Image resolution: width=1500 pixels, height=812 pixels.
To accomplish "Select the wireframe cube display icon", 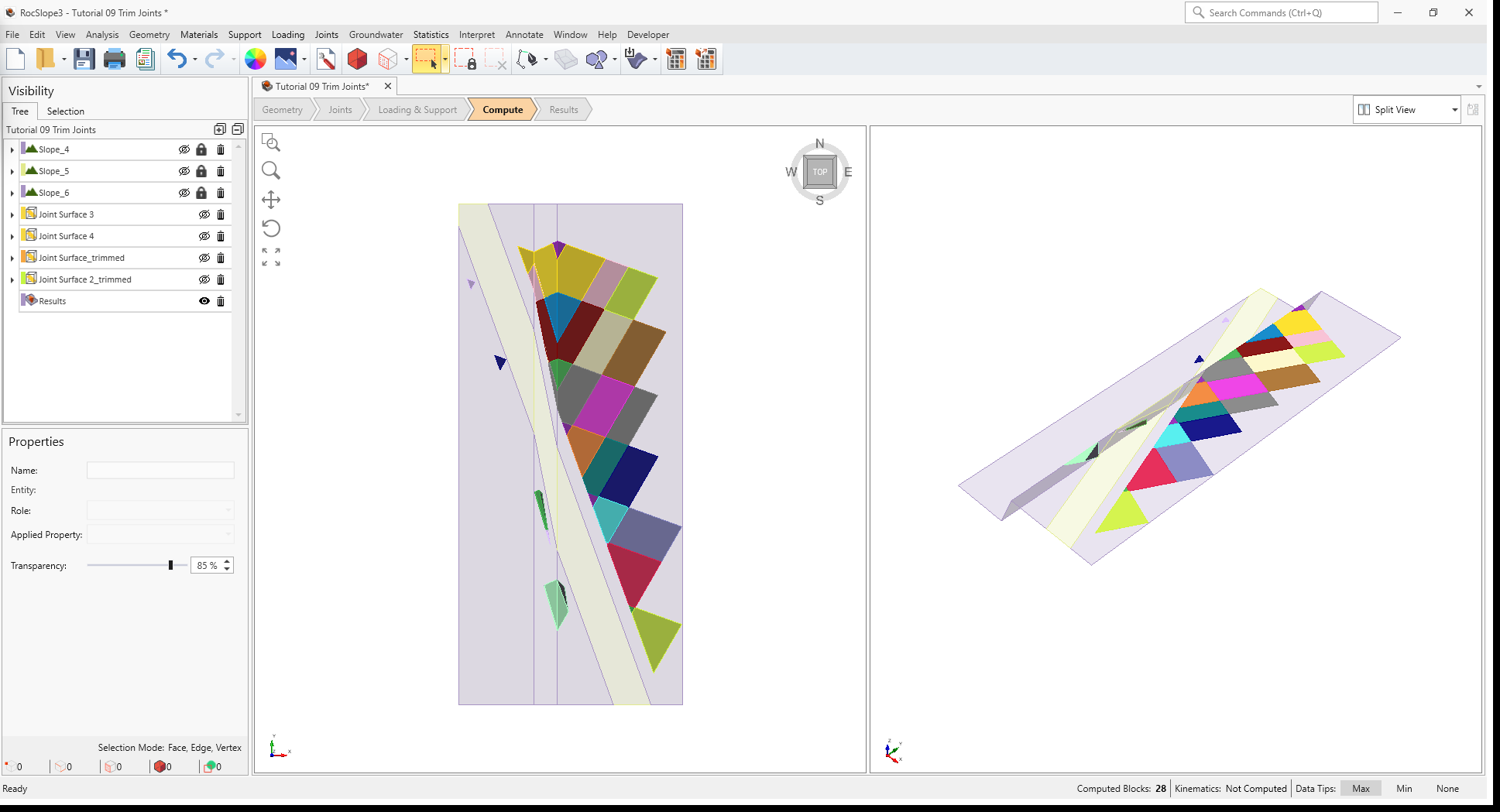I will [388, 59].
